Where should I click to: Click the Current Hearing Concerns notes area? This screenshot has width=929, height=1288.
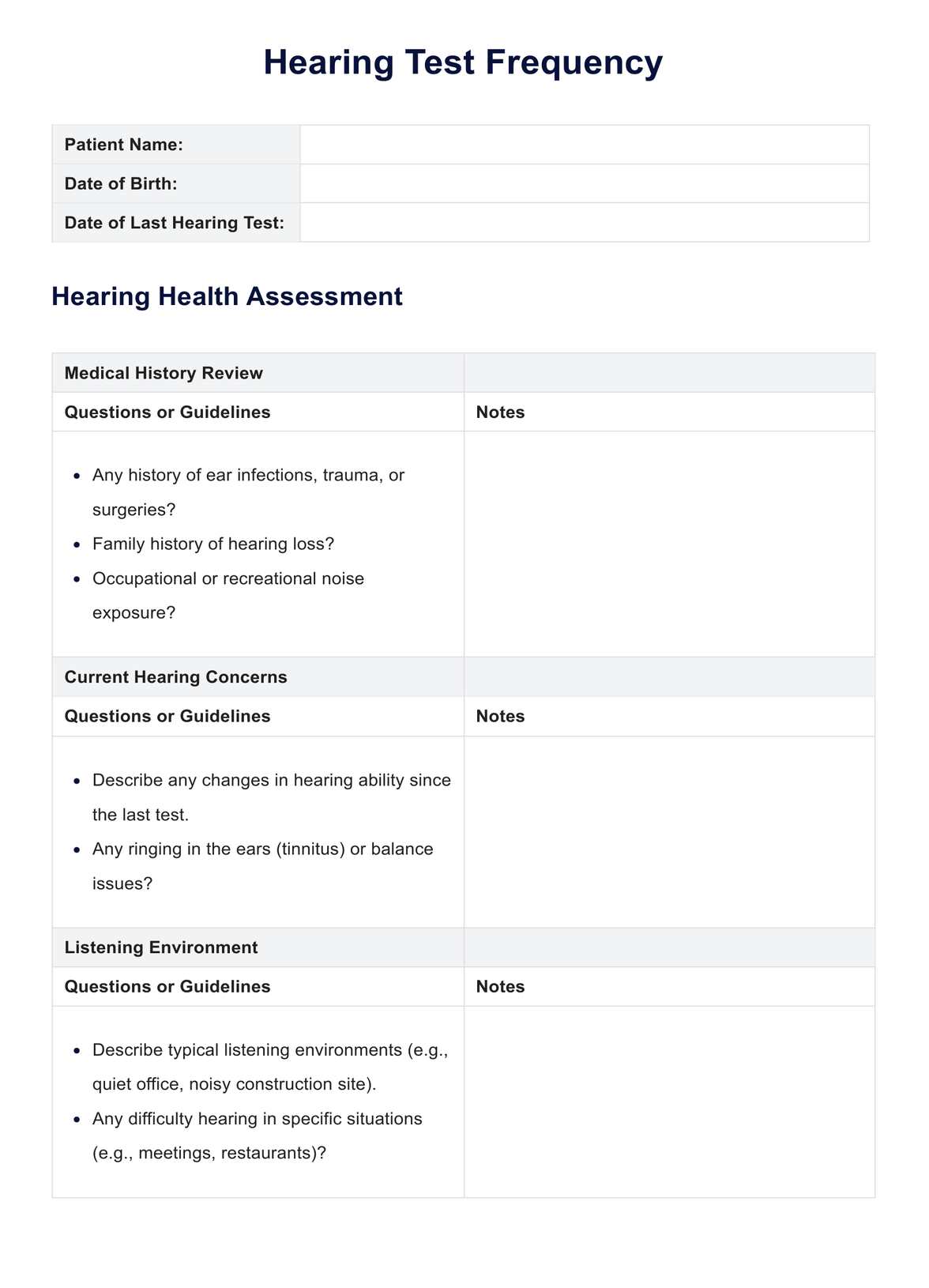click(x=668, y=831)
